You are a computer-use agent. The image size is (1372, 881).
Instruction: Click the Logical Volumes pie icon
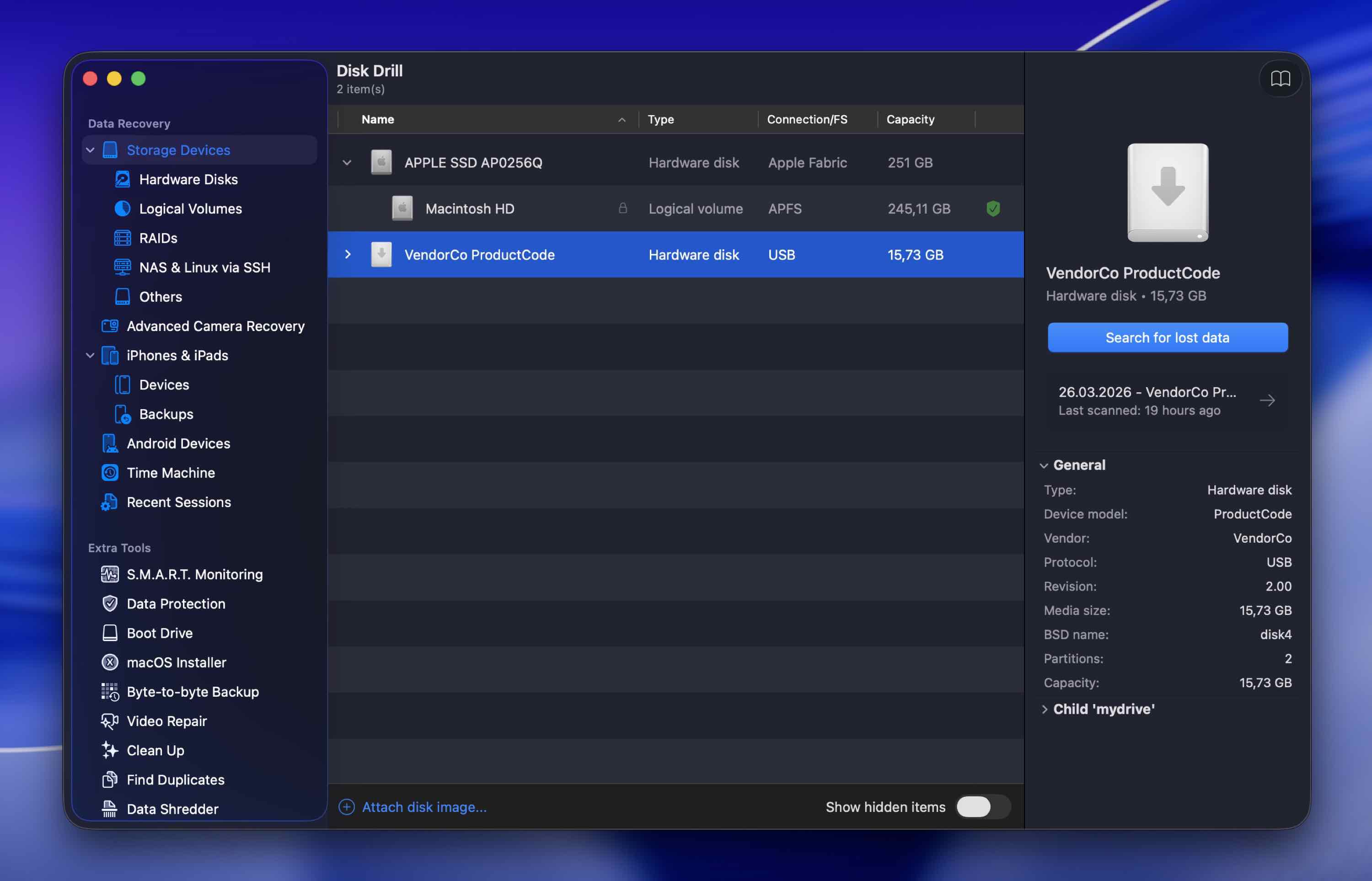(x=123, y=208)
